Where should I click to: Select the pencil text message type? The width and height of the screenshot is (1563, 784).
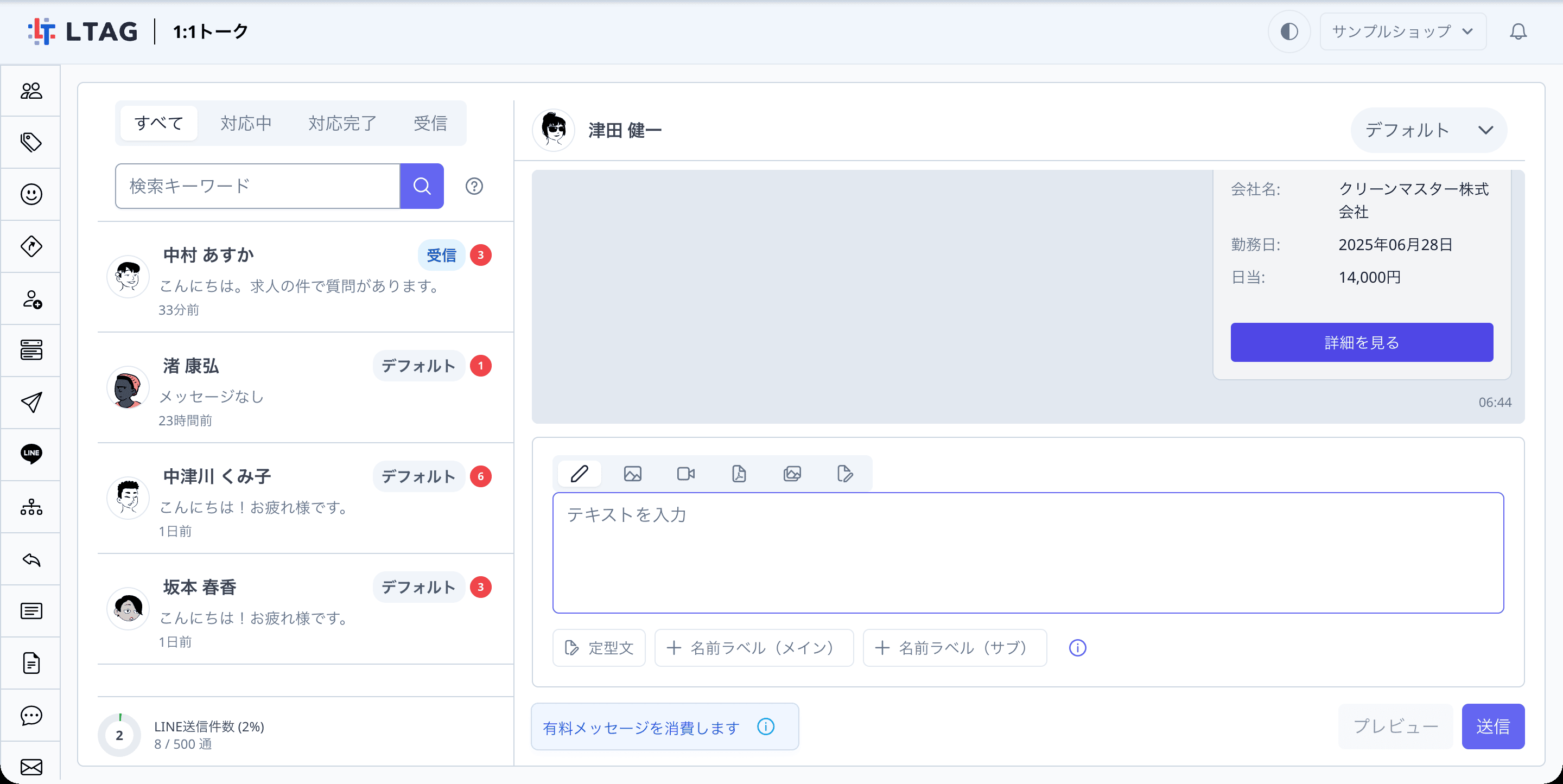(x=580, y=473)
